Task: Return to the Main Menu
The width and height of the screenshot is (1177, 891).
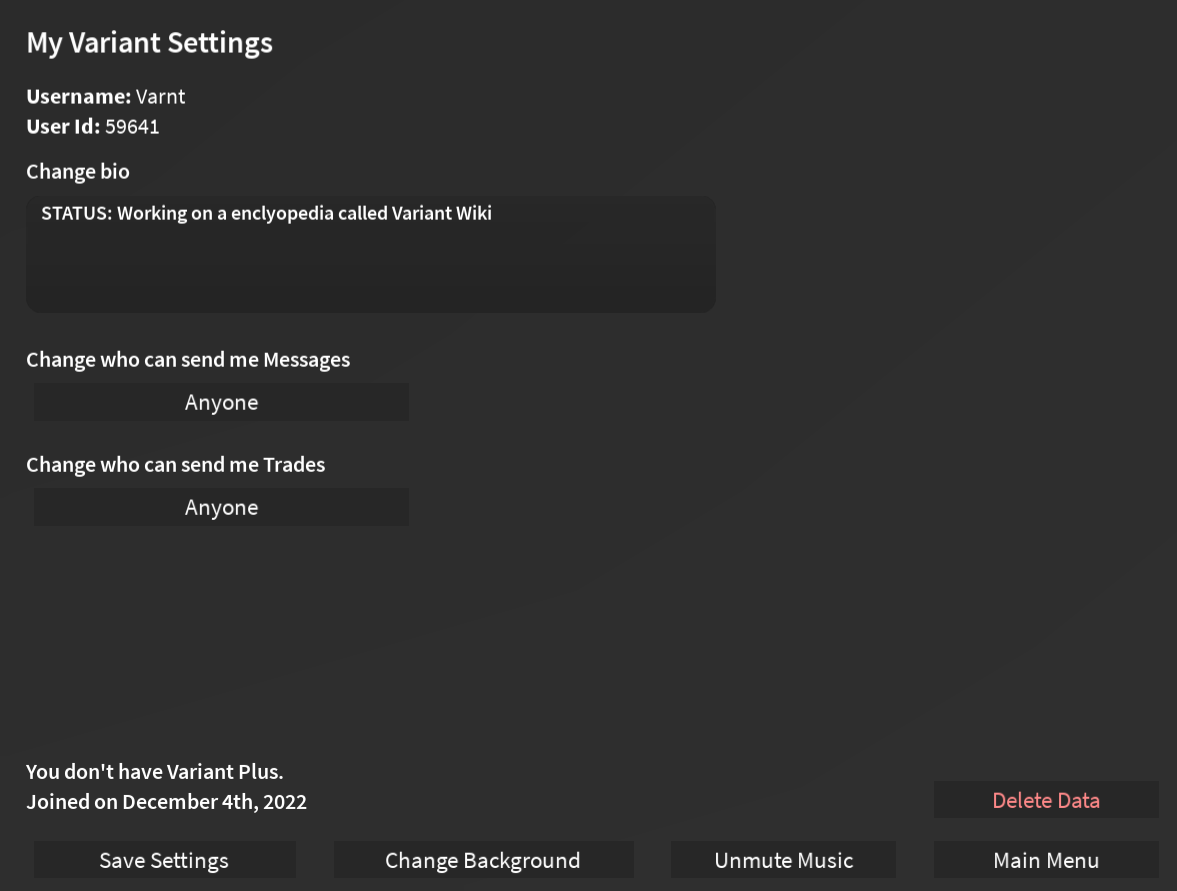Action: tap(1046, 859)
